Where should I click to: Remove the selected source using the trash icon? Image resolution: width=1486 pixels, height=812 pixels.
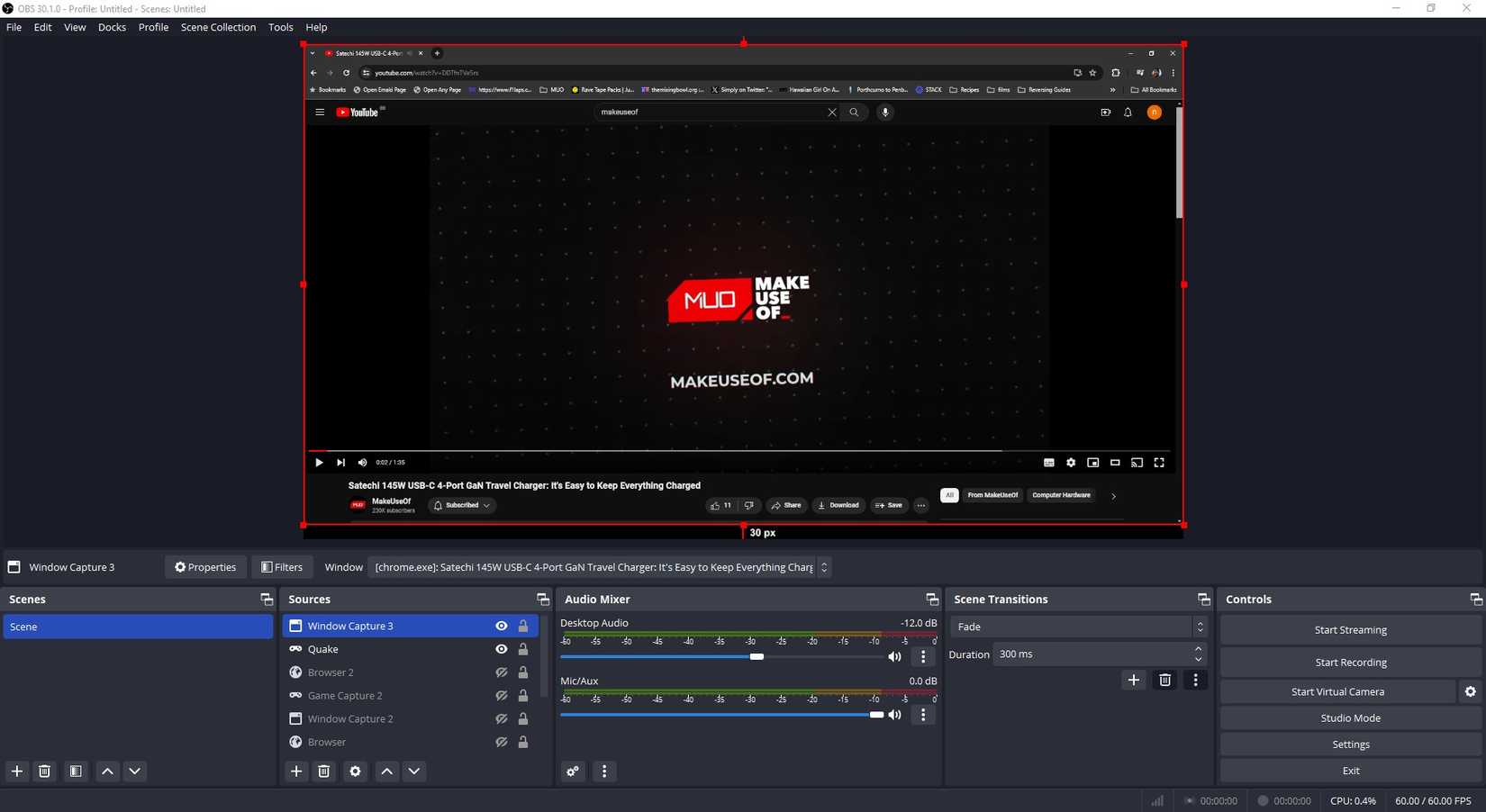pyautogui.click(x=323, y=771)
